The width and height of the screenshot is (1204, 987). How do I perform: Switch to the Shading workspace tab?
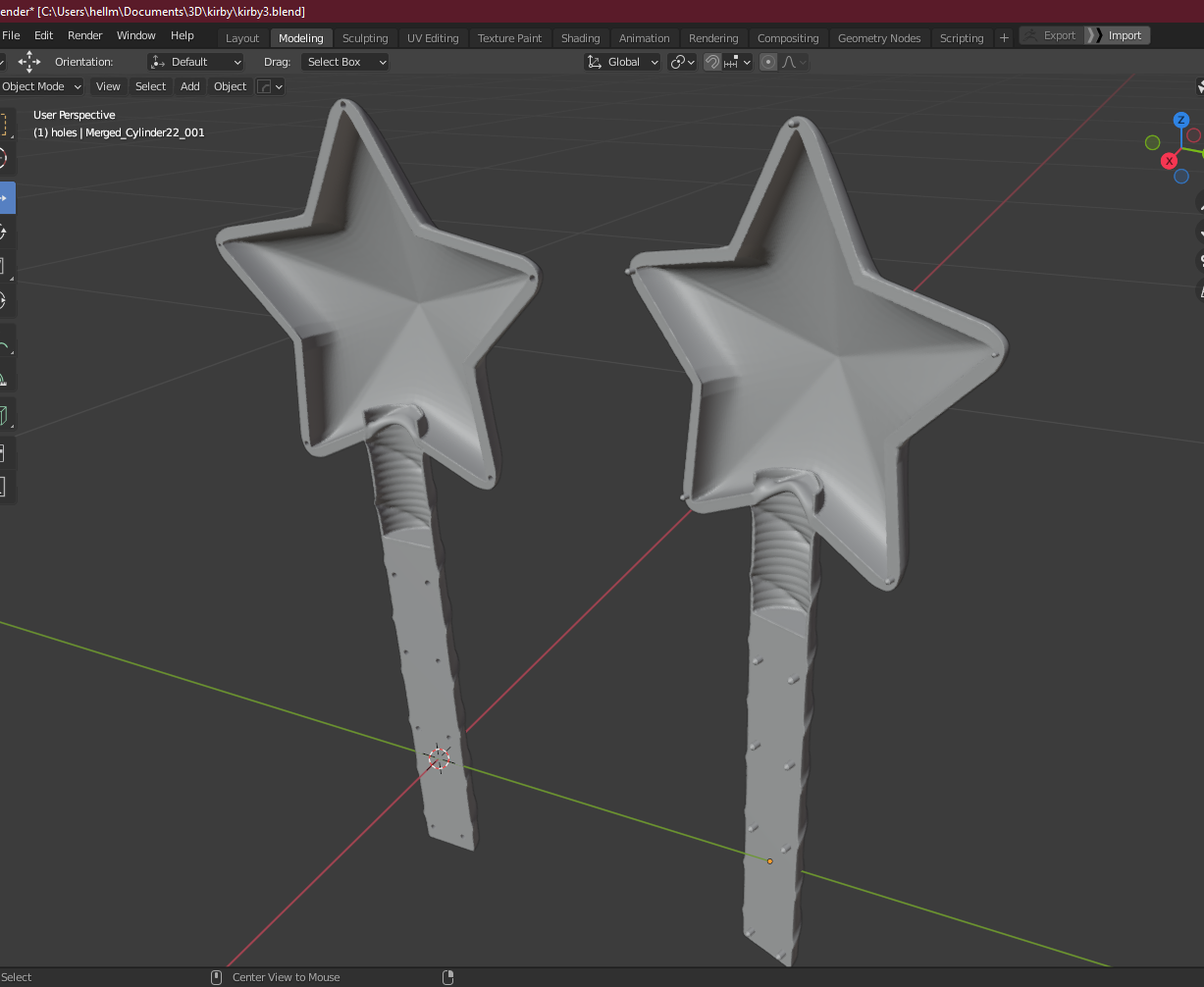click(581, 38)
